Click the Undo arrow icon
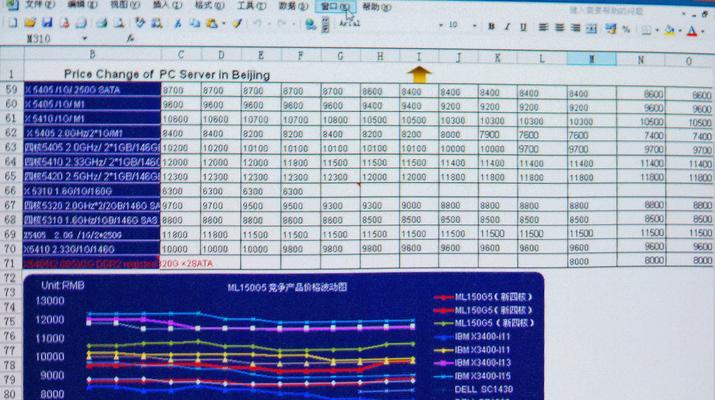The width and height of the screenshot is (715, 400). pos(257,24)
